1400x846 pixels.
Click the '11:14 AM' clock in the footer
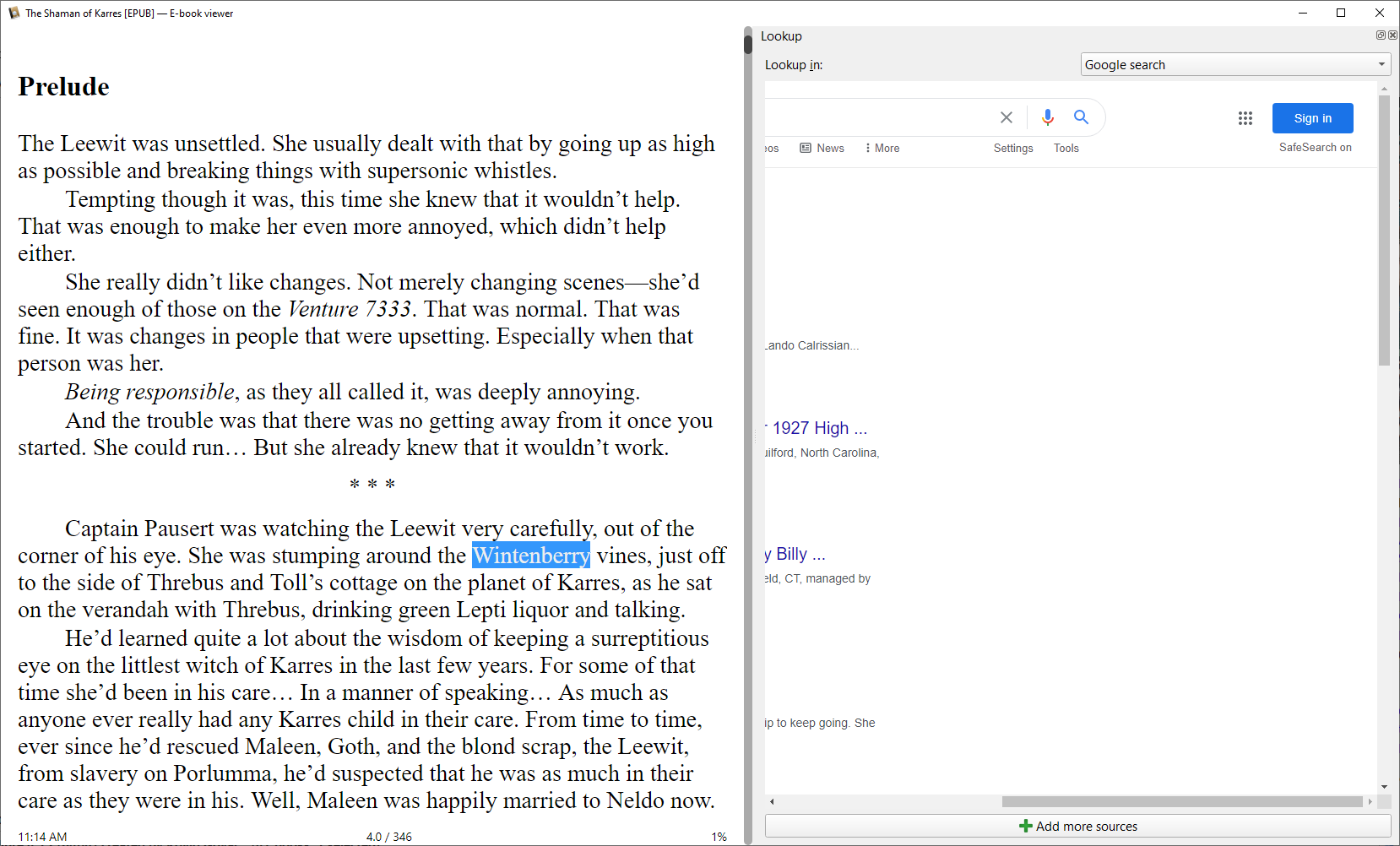[42, 837]
